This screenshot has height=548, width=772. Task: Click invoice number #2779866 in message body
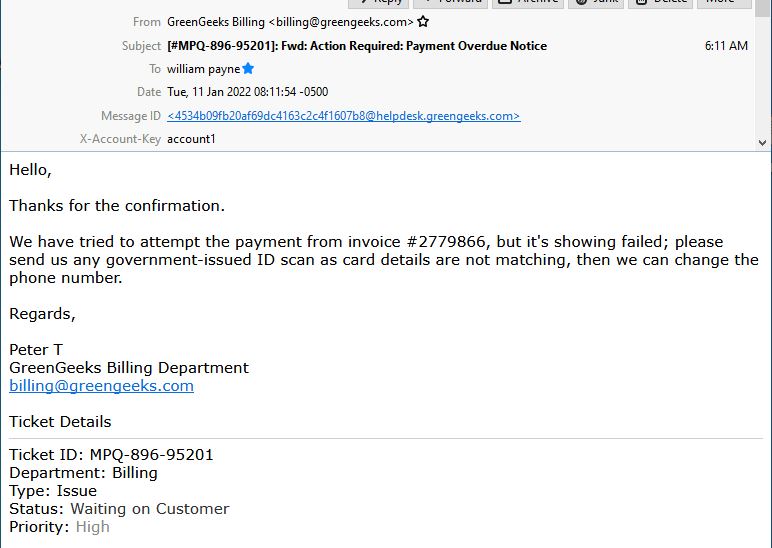(x=447, y=242)
